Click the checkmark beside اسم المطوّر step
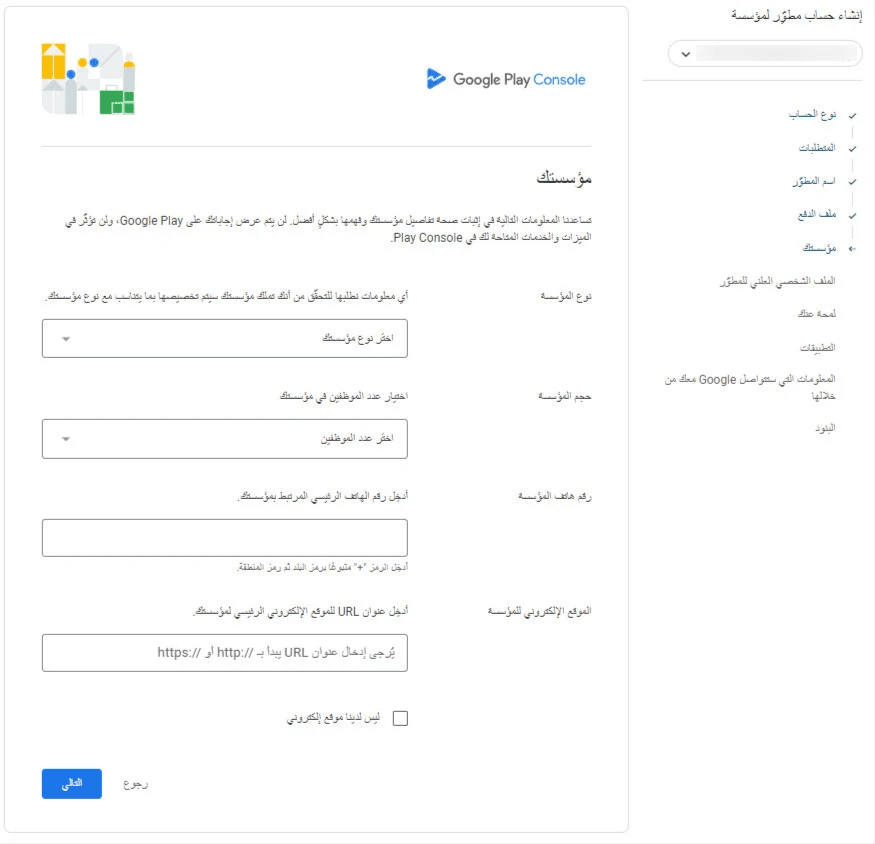 pyautogui.click(x=852, y=182)
